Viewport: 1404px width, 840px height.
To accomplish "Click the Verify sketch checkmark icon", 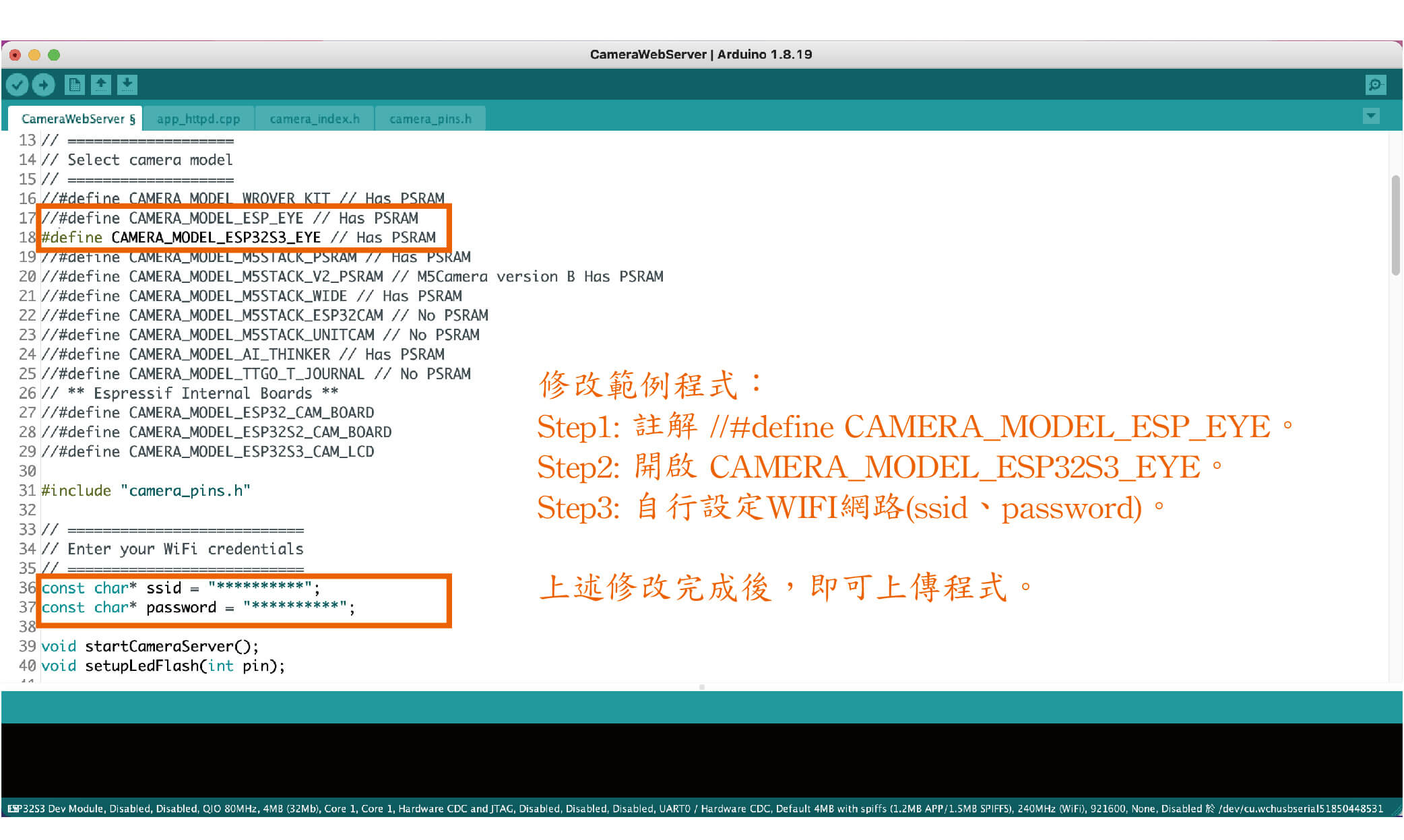I will point(18,84).
